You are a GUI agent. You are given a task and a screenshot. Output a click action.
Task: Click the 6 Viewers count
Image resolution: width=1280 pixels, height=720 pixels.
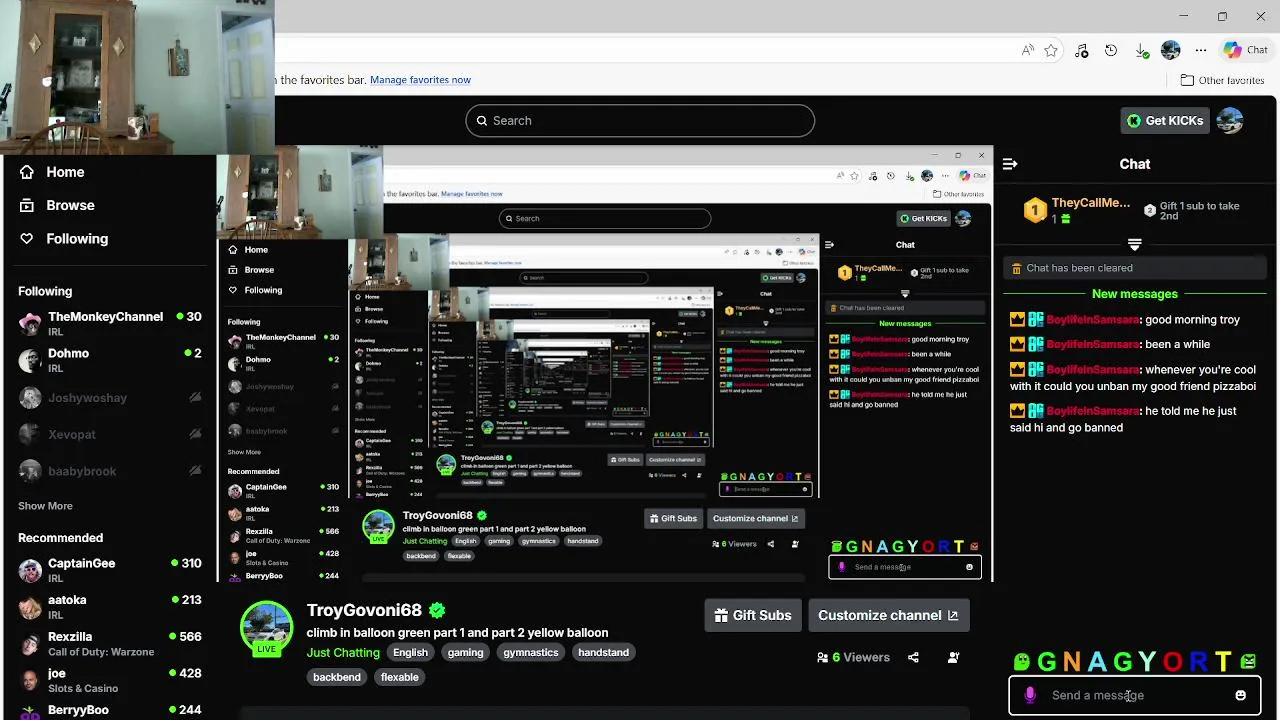click(x=853, y=657)
